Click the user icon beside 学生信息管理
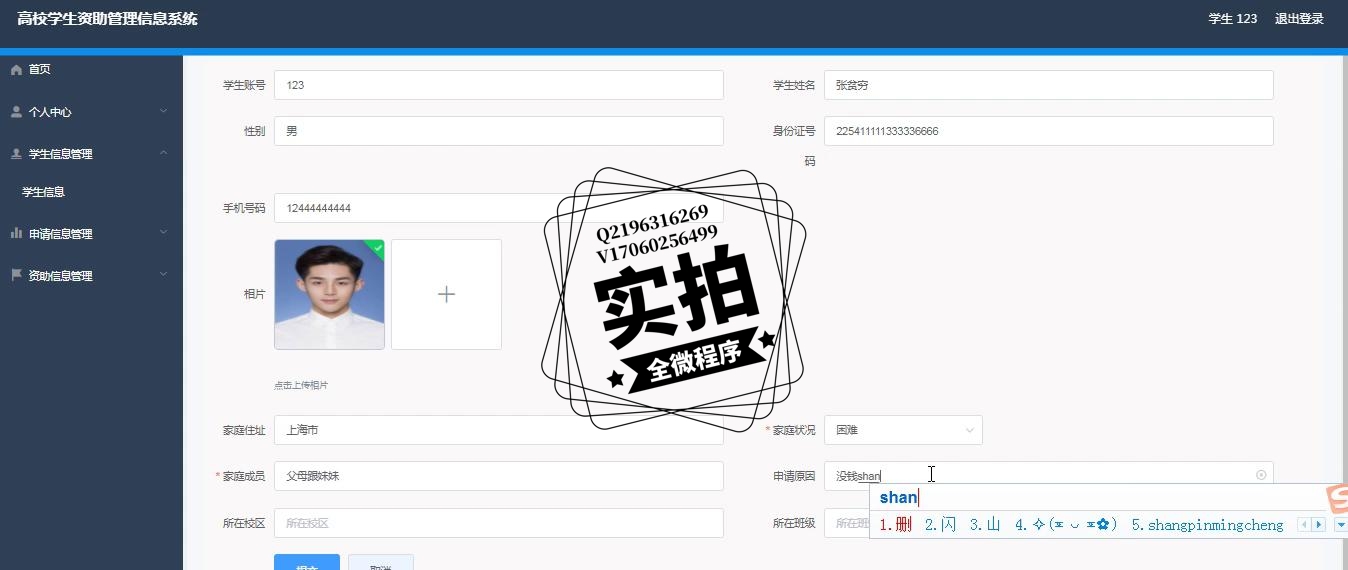This screenshot has height=570, width=1348. click(16, 154)
